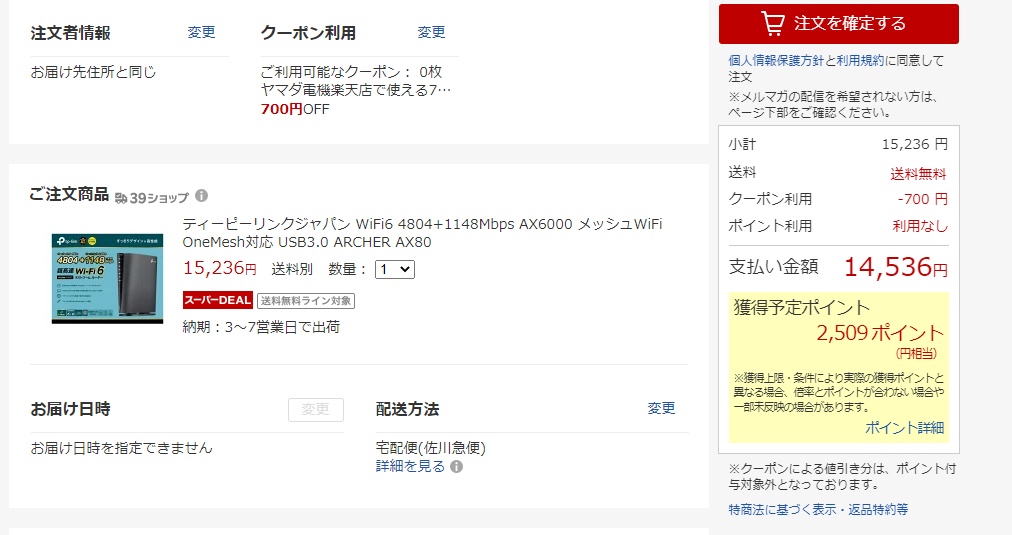
Task: Click the 小計 15,236 円 subtotal value
Action: pyautogui.click(x=915, y=144)
